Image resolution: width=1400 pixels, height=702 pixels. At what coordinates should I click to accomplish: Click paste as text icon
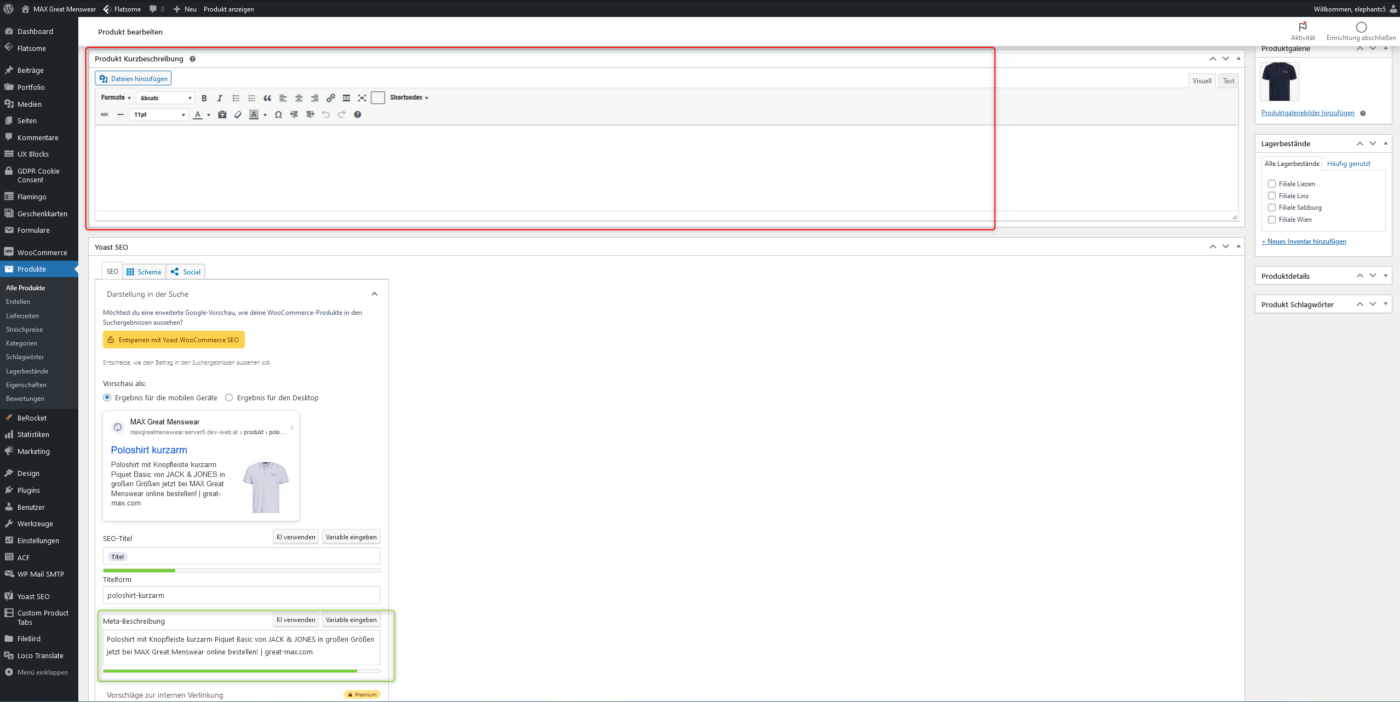pyautogui.click(x=222, y=115)
